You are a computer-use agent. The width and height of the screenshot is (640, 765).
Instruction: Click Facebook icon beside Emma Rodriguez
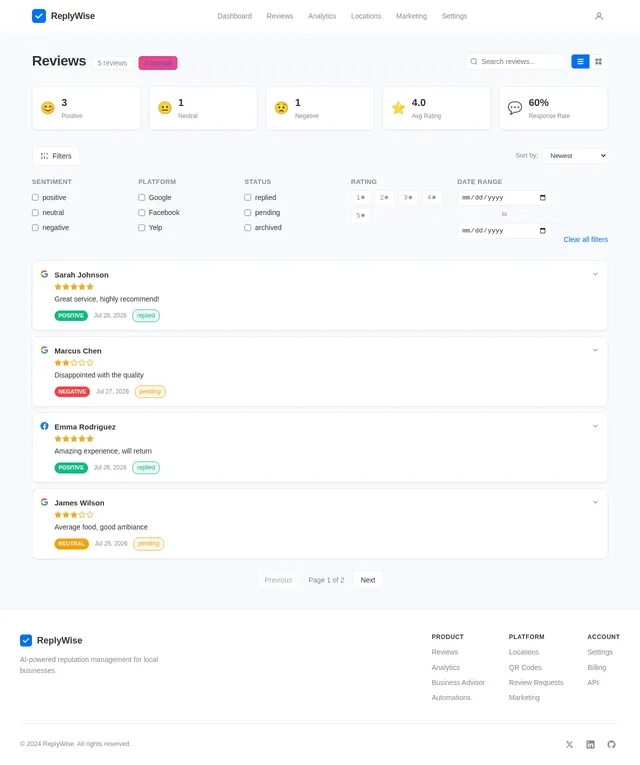pos(44,426)
